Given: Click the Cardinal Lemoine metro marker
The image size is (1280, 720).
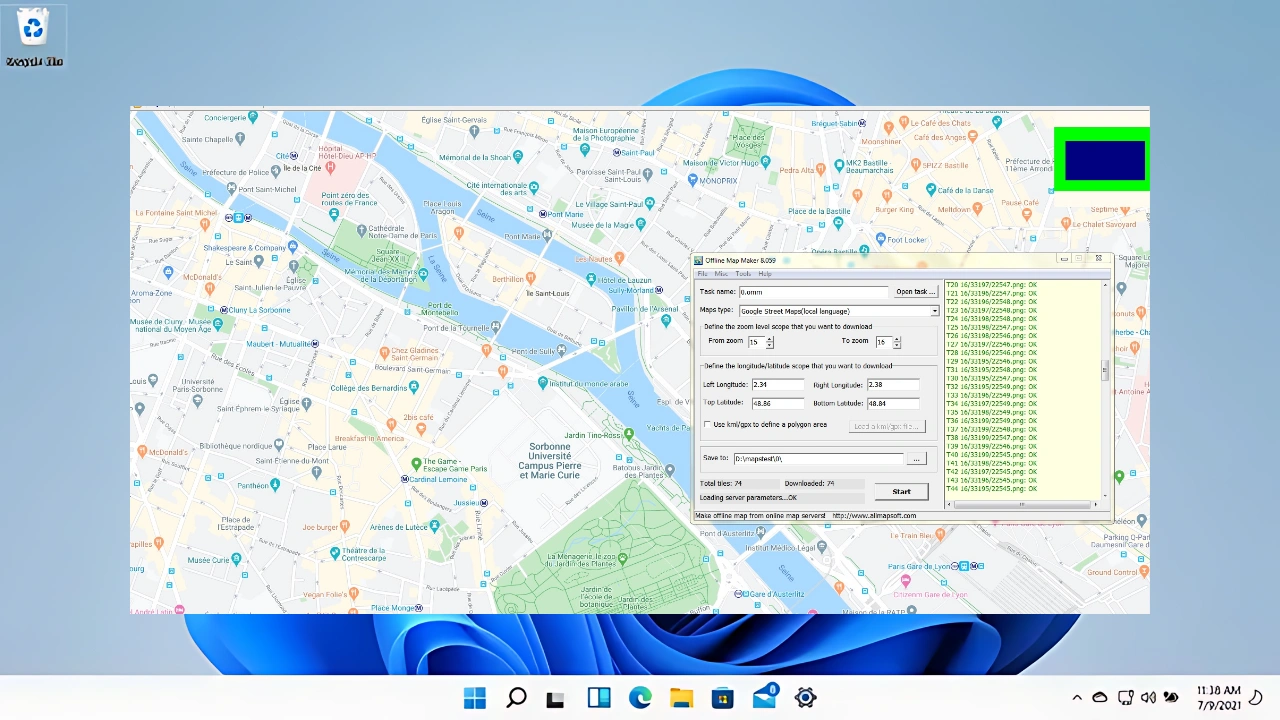Looking at the screenshot, I should (x=404, y=478).
